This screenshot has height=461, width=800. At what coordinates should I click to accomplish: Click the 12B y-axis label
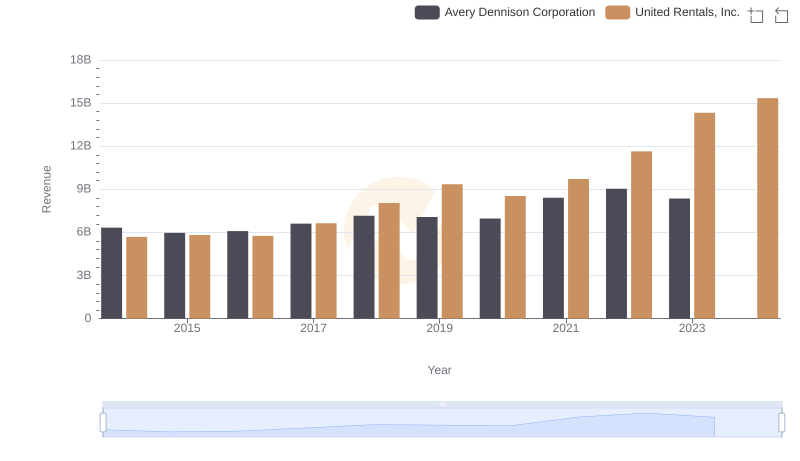pos(81,146)
